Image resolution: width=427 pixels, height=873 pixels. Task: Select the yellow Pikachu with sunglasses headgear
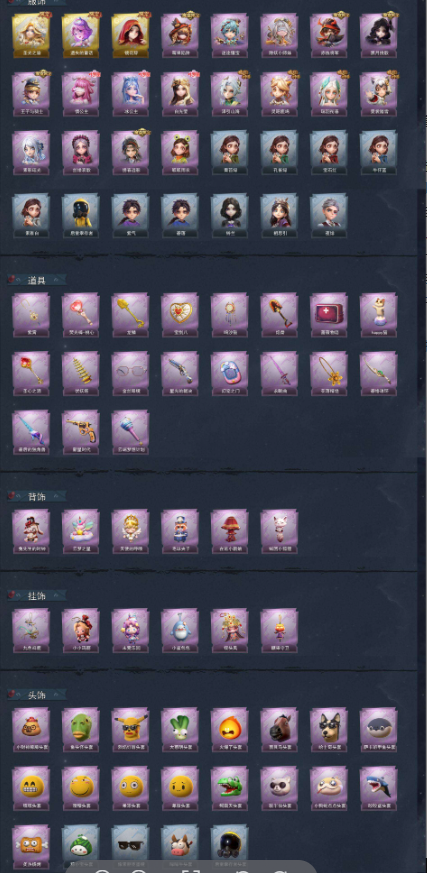coord(130,730)
